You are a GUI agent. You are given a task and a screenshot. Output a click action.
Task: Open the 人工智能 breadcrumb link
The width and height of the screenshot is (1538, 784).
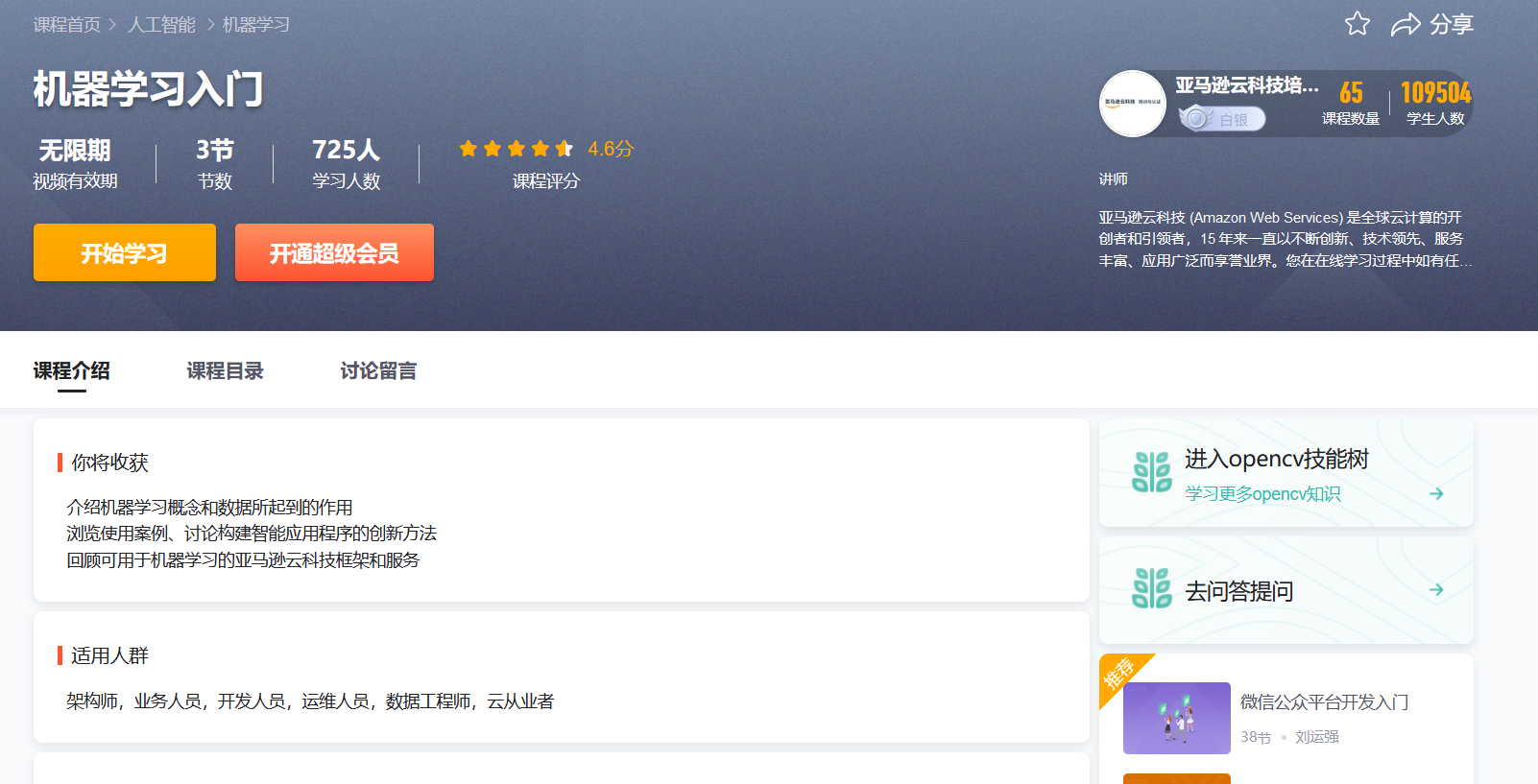pos(161,25)
